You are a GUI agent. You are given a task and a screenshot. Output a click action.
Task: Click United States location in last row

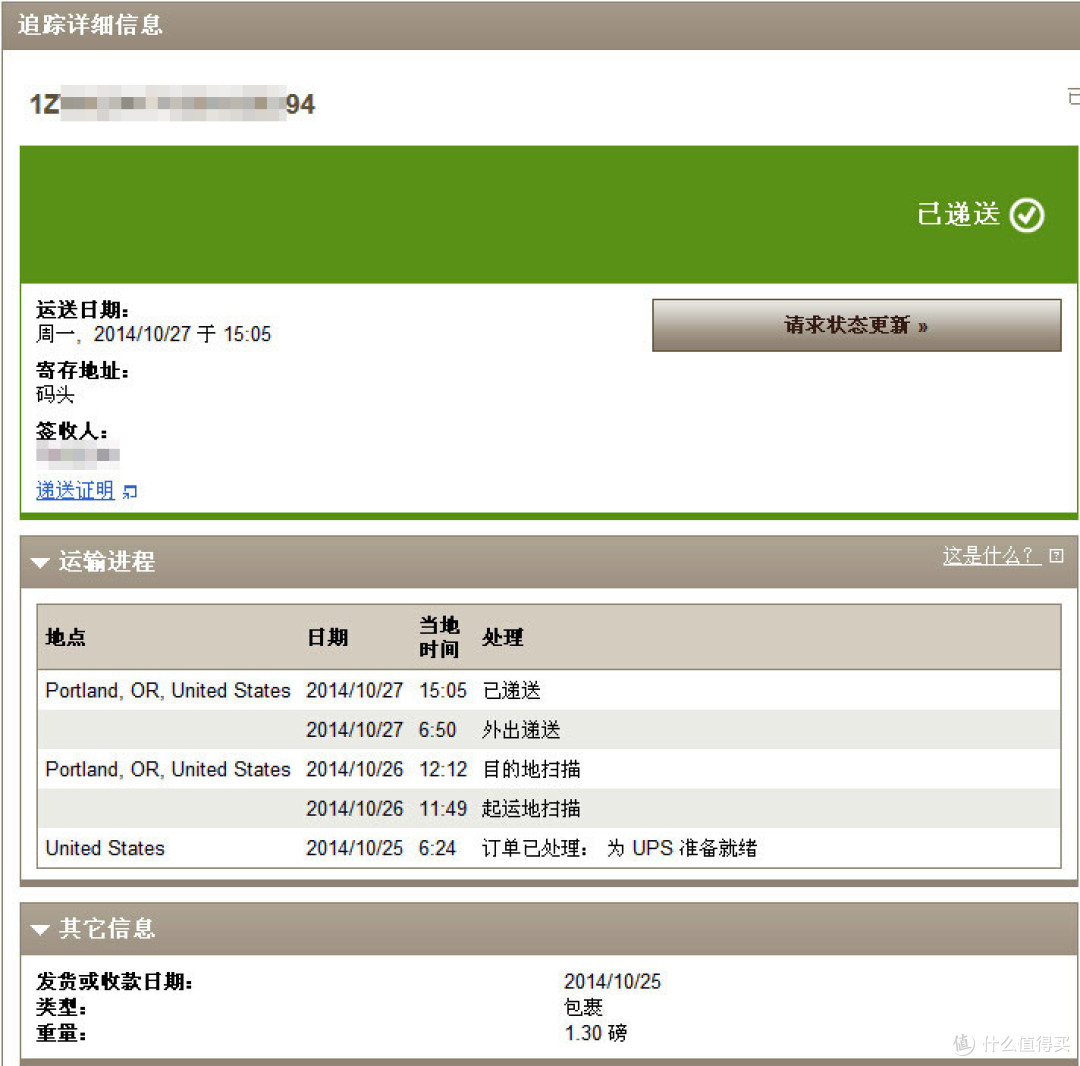click(x=105, y=848)
